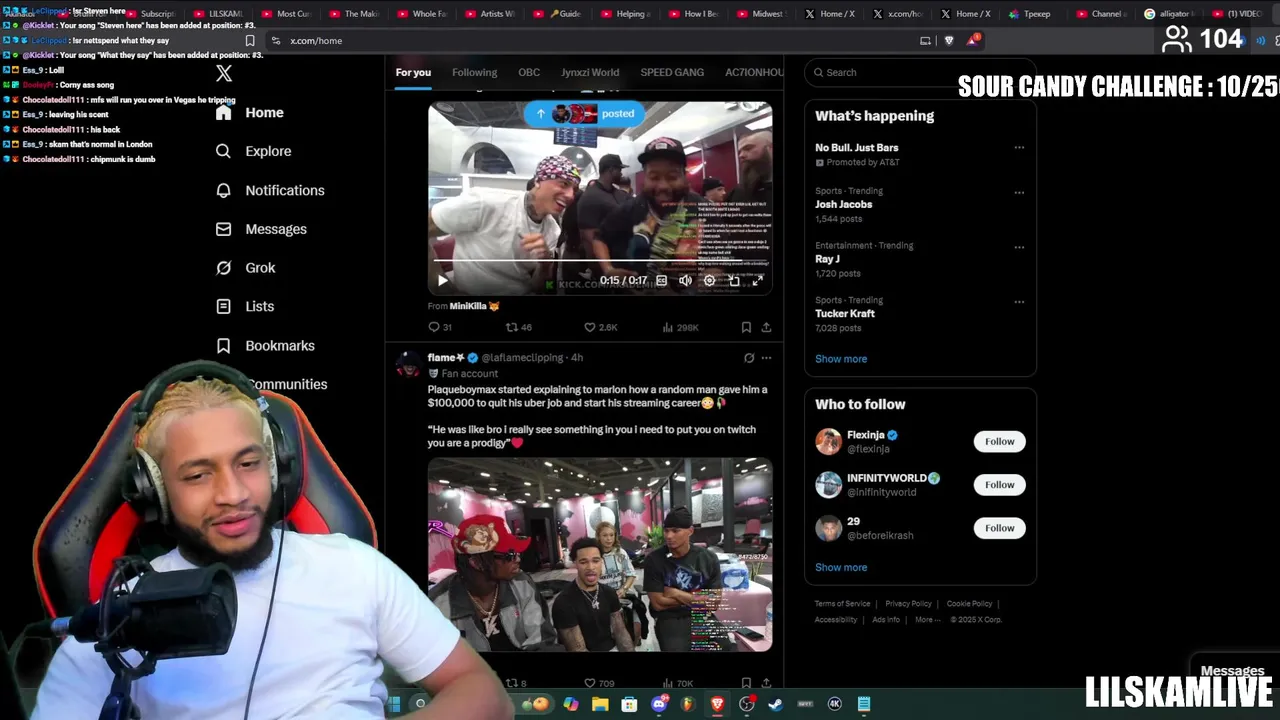Repost the post with 46 reposts
The image size is (1280, 720).
[x=518, y=327]
